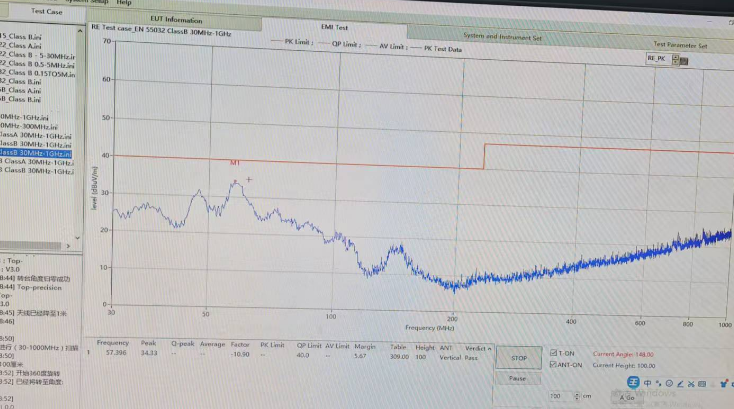Click frequency value 57.396 in results row
This screenshot has height=409, width=734.
[116, 352]
